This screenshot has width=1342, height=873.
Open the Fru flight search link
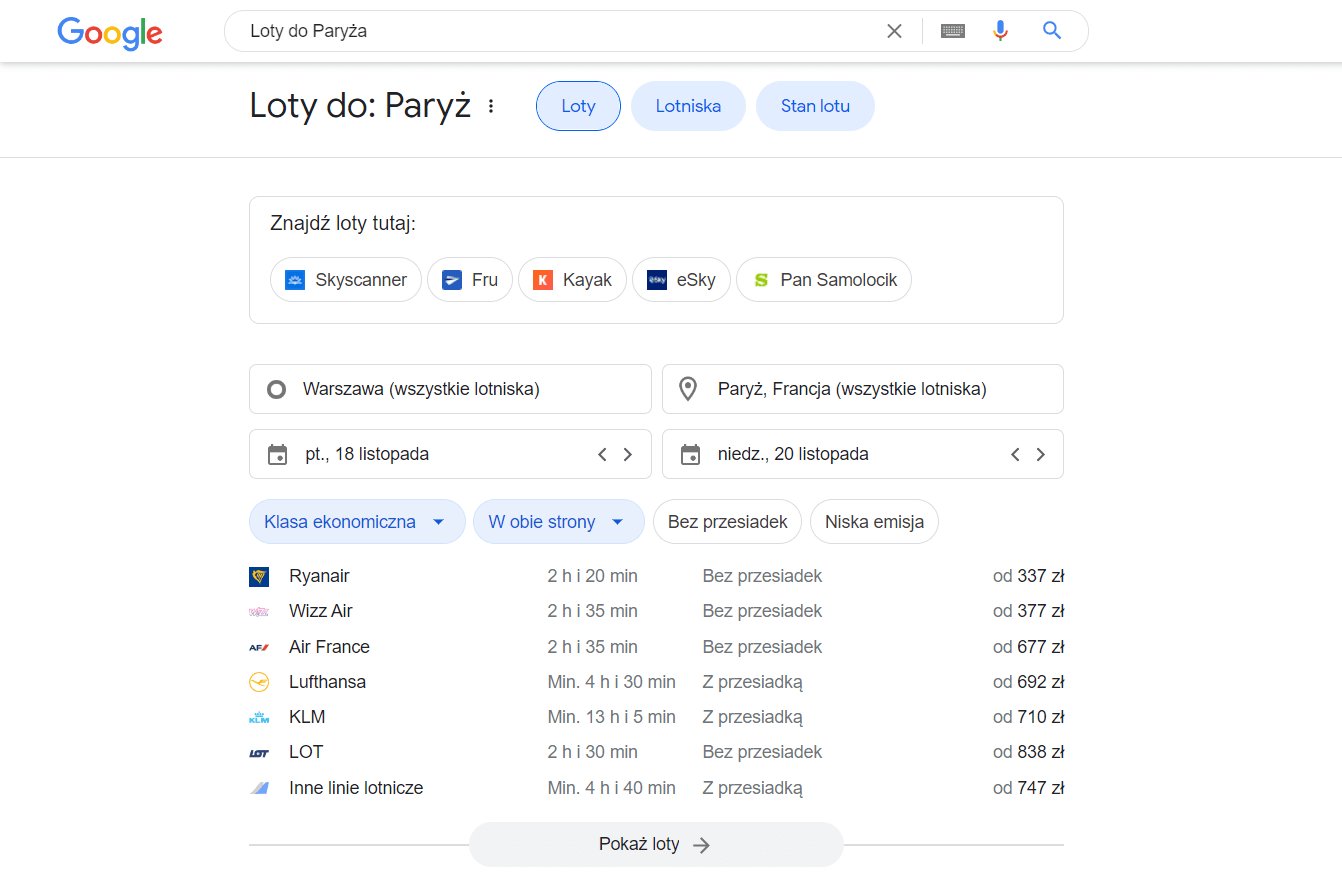point(470,280)
